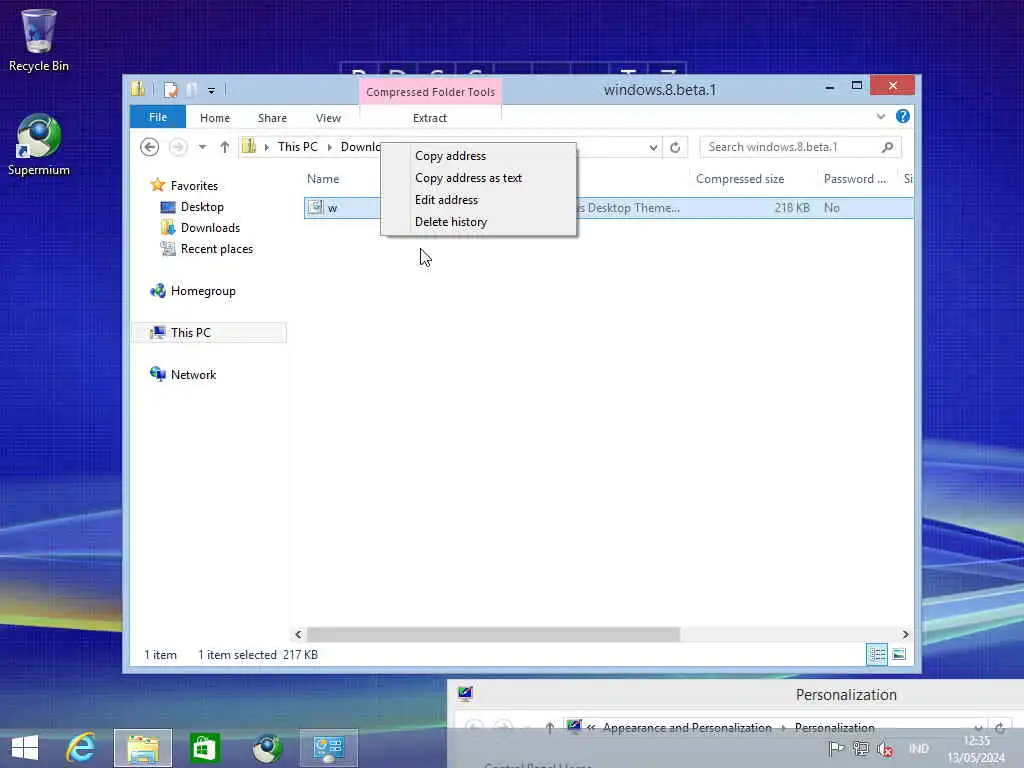Open the address bar history dropdown
This screenshot has height=768, width=1024.
tap(653, 147)
